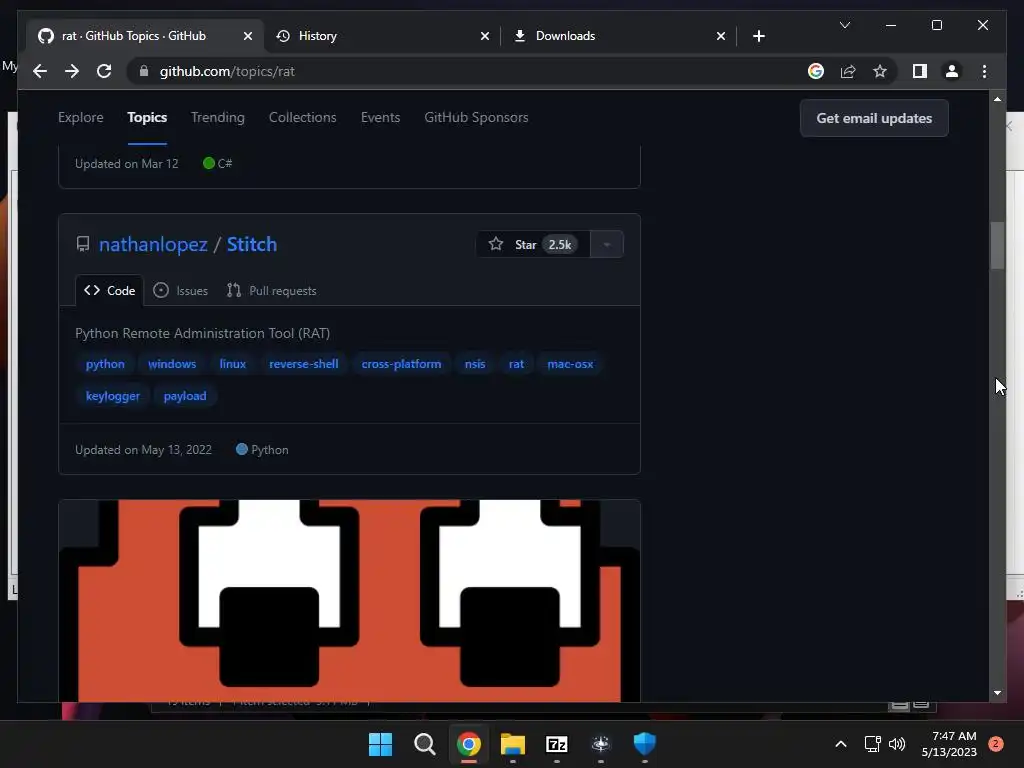The width and height of the screenshot is (1024, 768).
Task: Click the cross-platform topic tag
Action: point(401,364)
